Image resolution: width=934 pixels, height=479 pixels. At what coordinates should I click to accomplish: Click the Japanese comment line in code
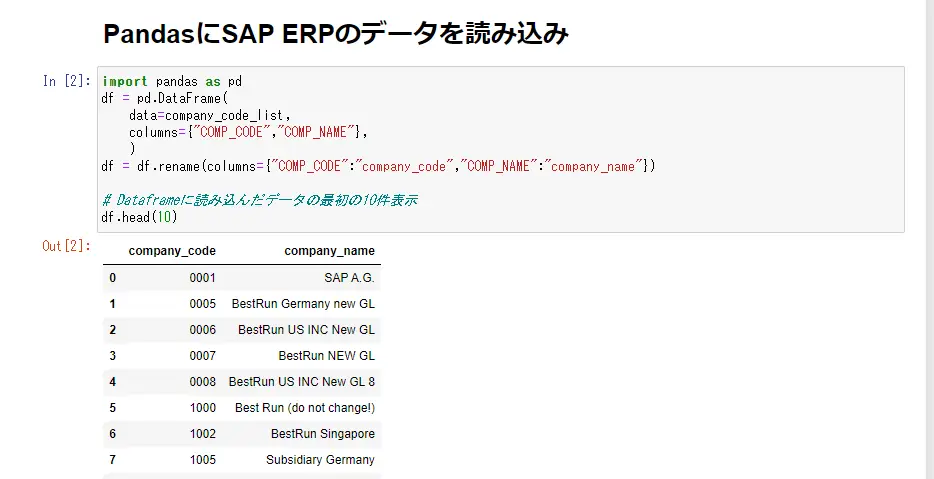[x=260, y=200]
